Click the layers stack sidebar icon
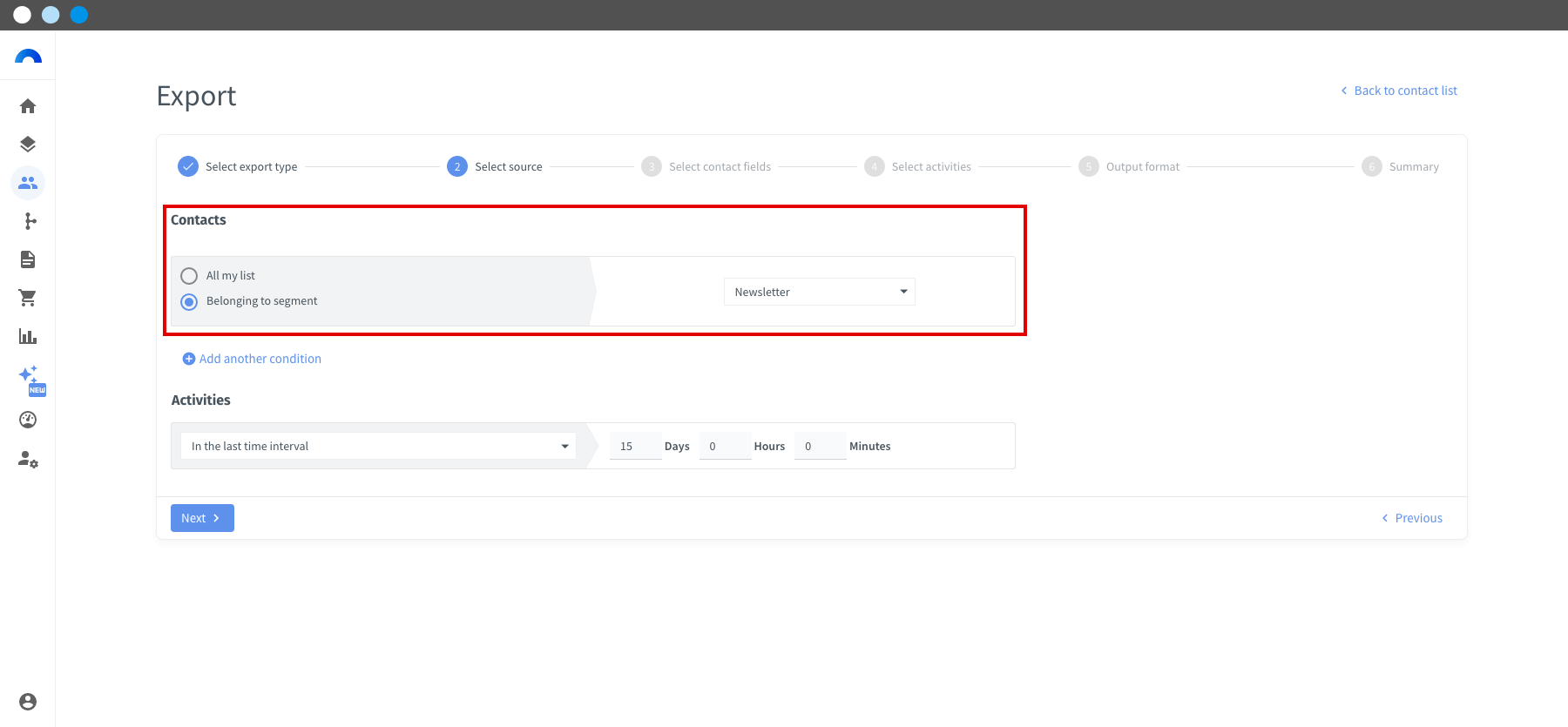Screen dimensions: 1568x727 pyautogui.click(x=28, y=145)
